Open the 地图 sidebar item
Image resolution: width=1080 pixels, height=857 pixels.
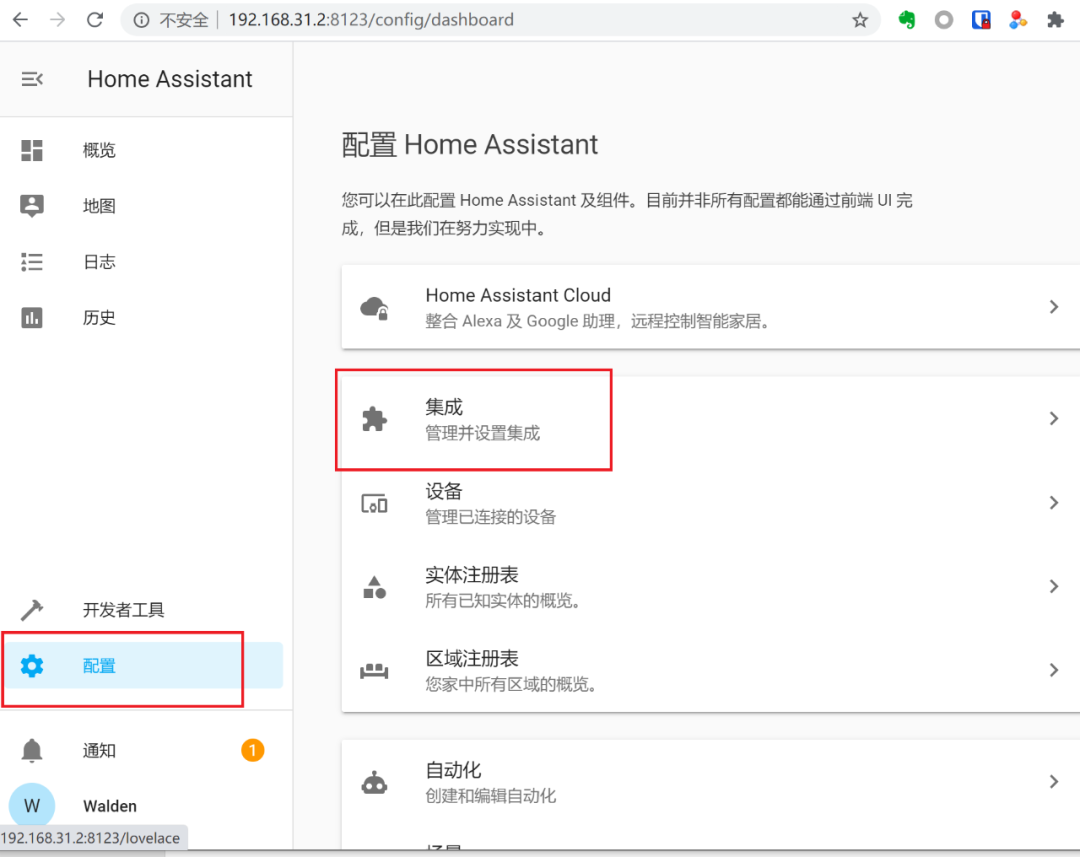coord(146,206)
